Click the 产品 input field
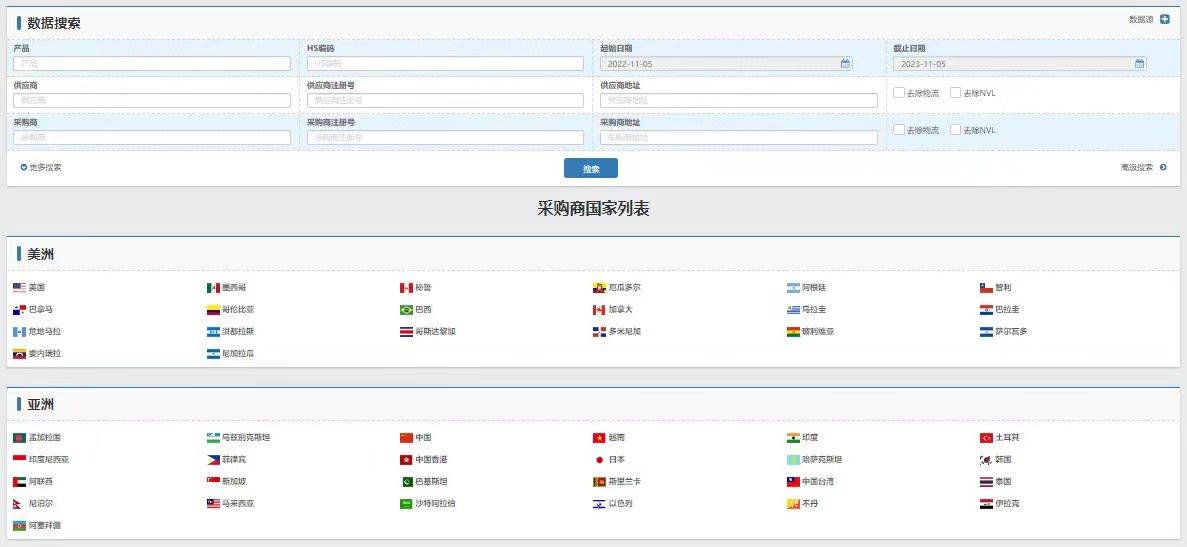Screen dimensions: 1187x547 tap(152, 64)
